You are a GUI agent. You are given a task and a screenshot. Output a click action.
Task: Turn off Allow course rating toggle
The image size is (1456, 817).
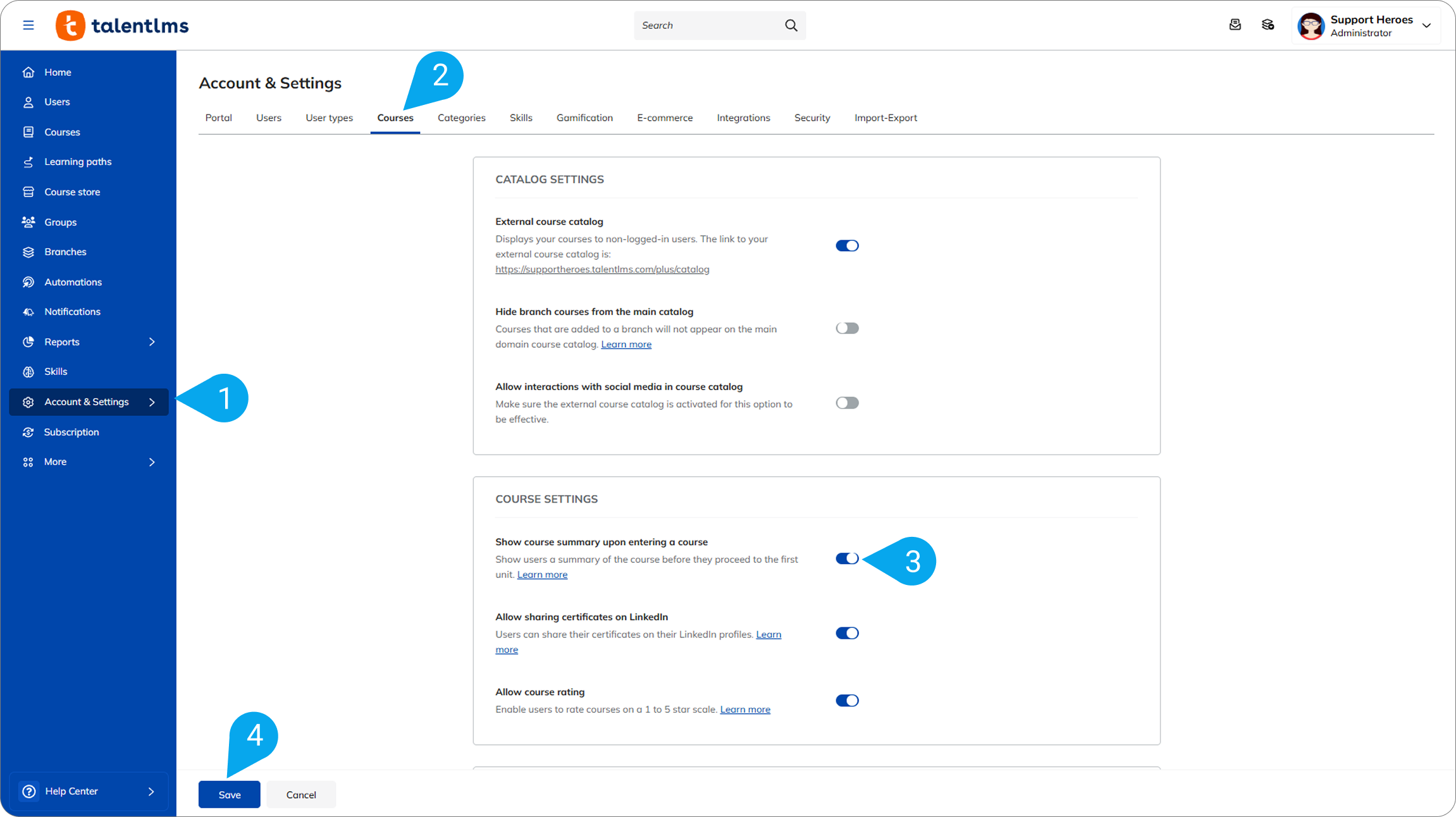pyautogui.click(x=847, y=701)
